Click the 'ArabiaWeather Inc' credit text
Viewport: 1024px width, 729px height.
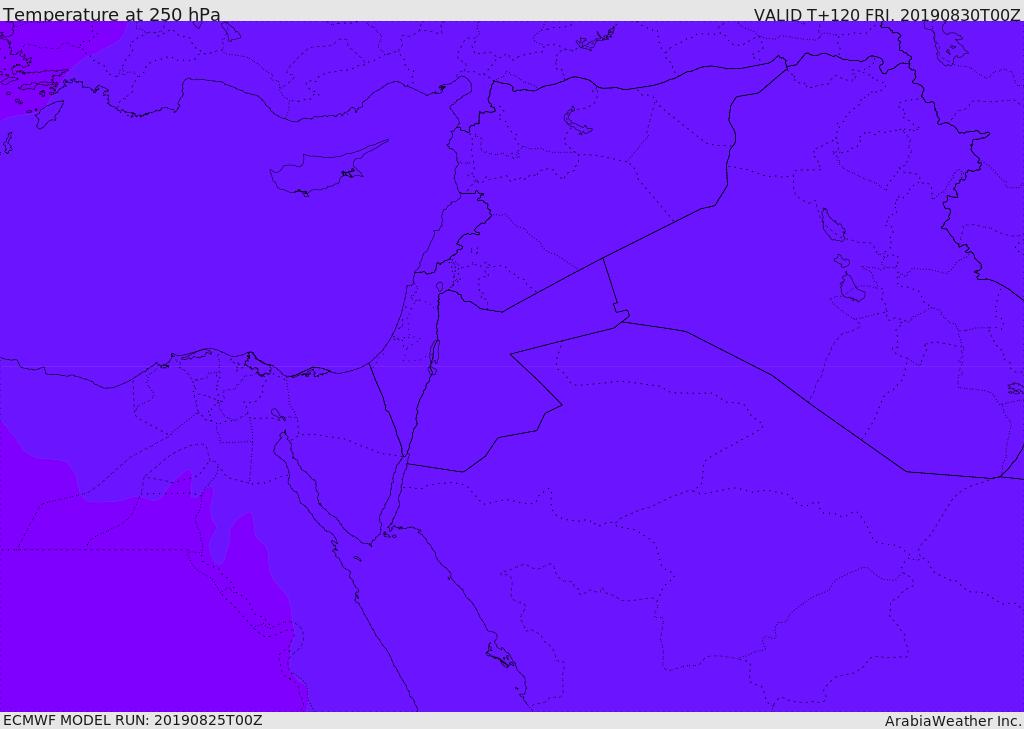[952, 721]
